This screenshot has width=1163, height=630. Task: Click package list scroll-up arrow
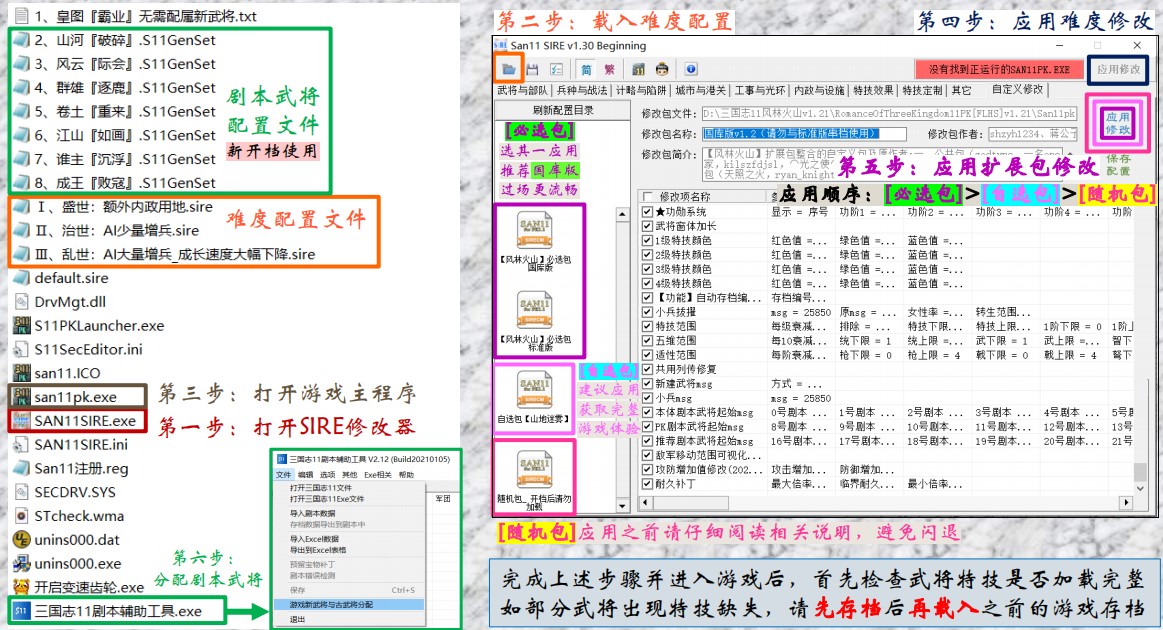[x=622, y=214]
